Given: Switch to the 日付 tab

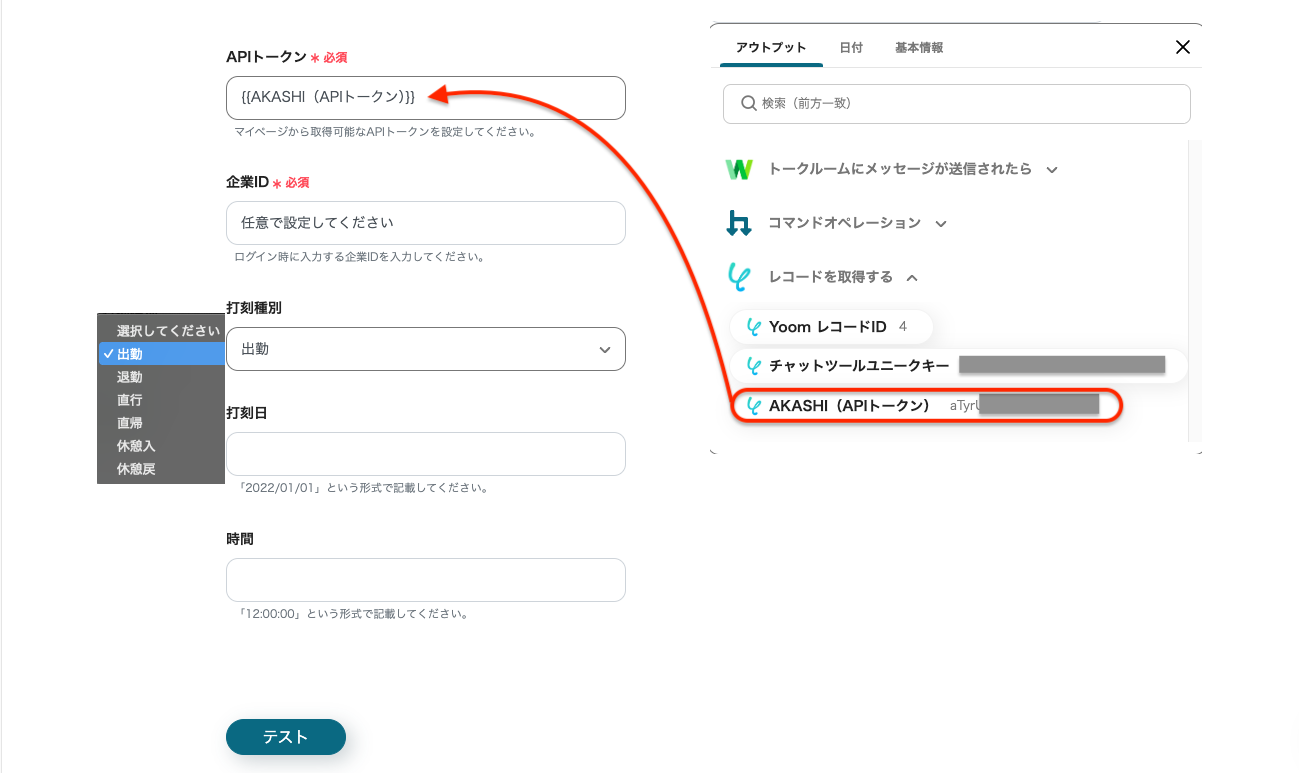Looking at the screenshot, I should point(851,48).
